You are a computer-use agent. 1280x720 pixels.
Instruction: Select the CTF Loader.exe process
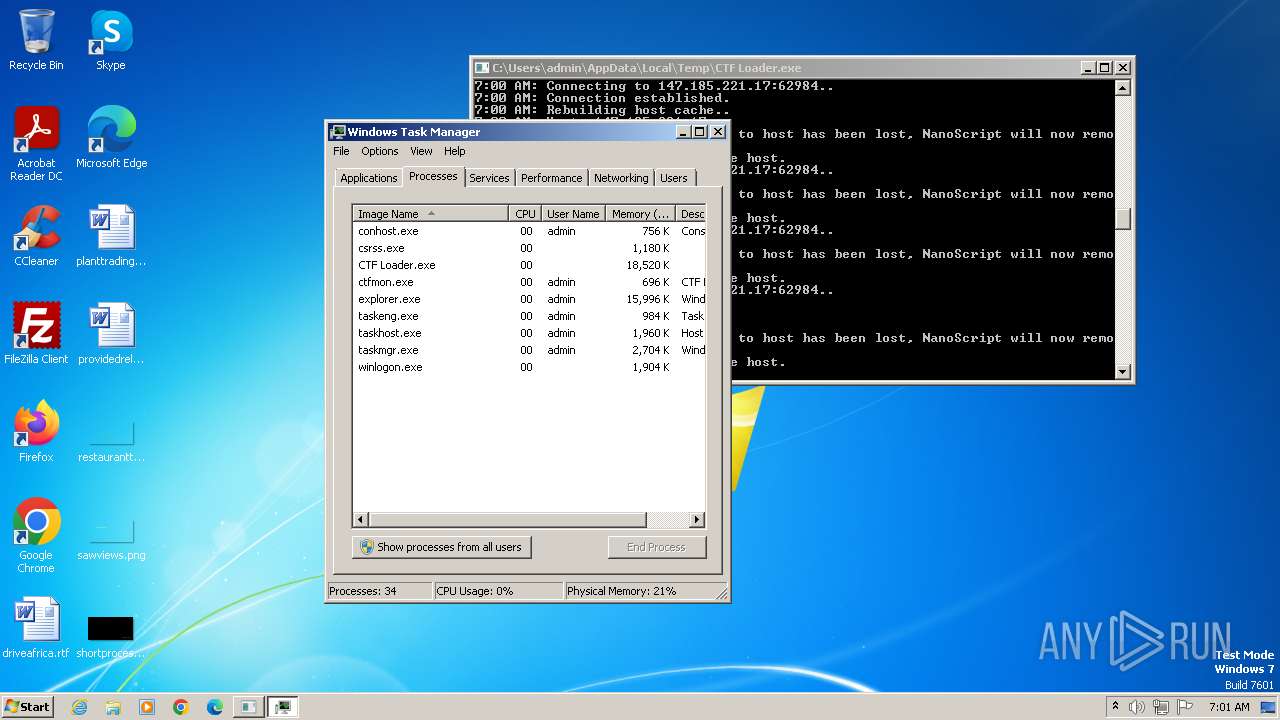(529, 265)
